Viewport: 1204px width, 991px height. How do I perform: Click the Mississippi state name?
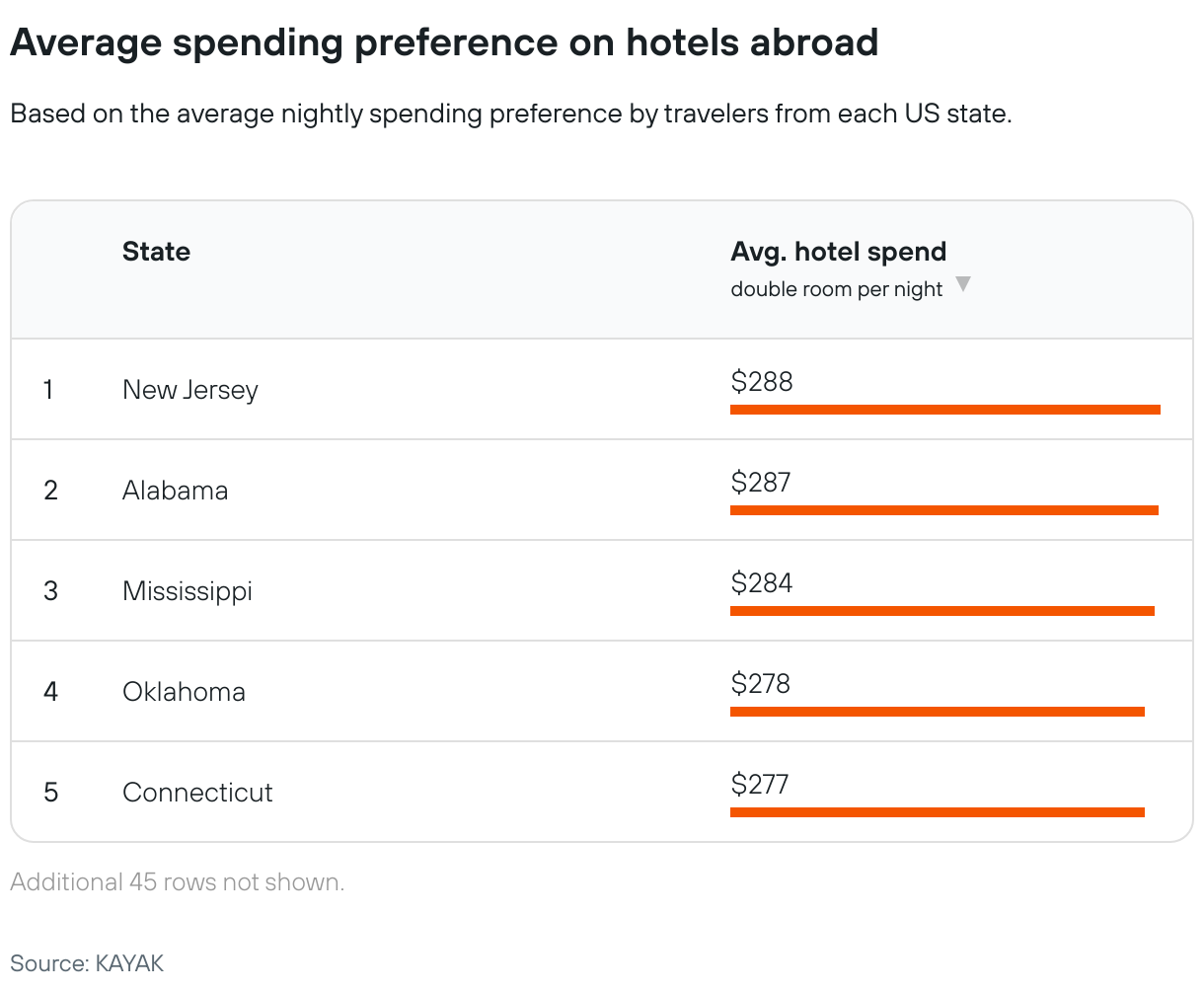(188, 591)
